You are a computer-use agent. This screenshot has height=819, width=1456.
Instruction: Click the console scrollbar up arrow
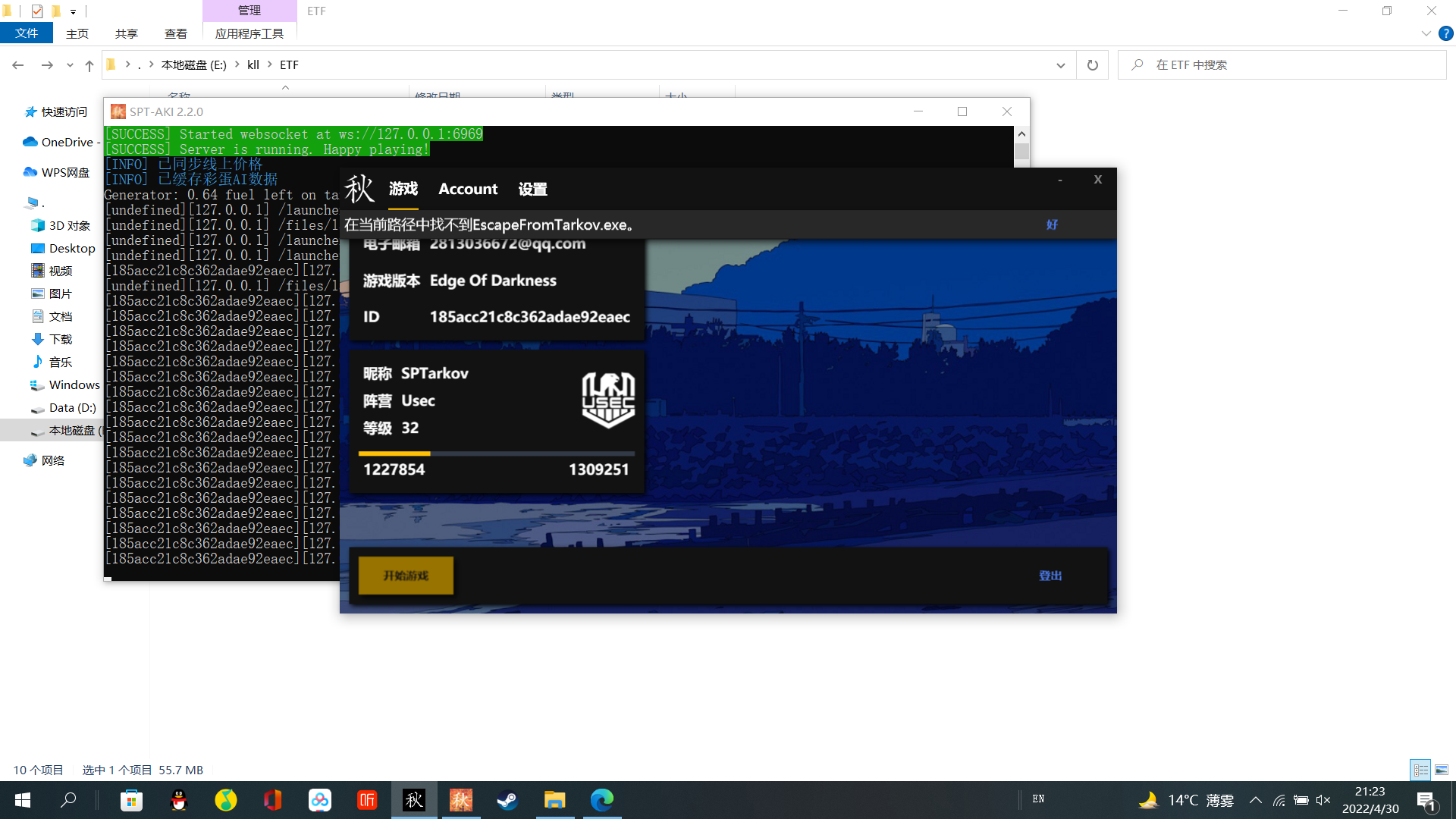1021,133
